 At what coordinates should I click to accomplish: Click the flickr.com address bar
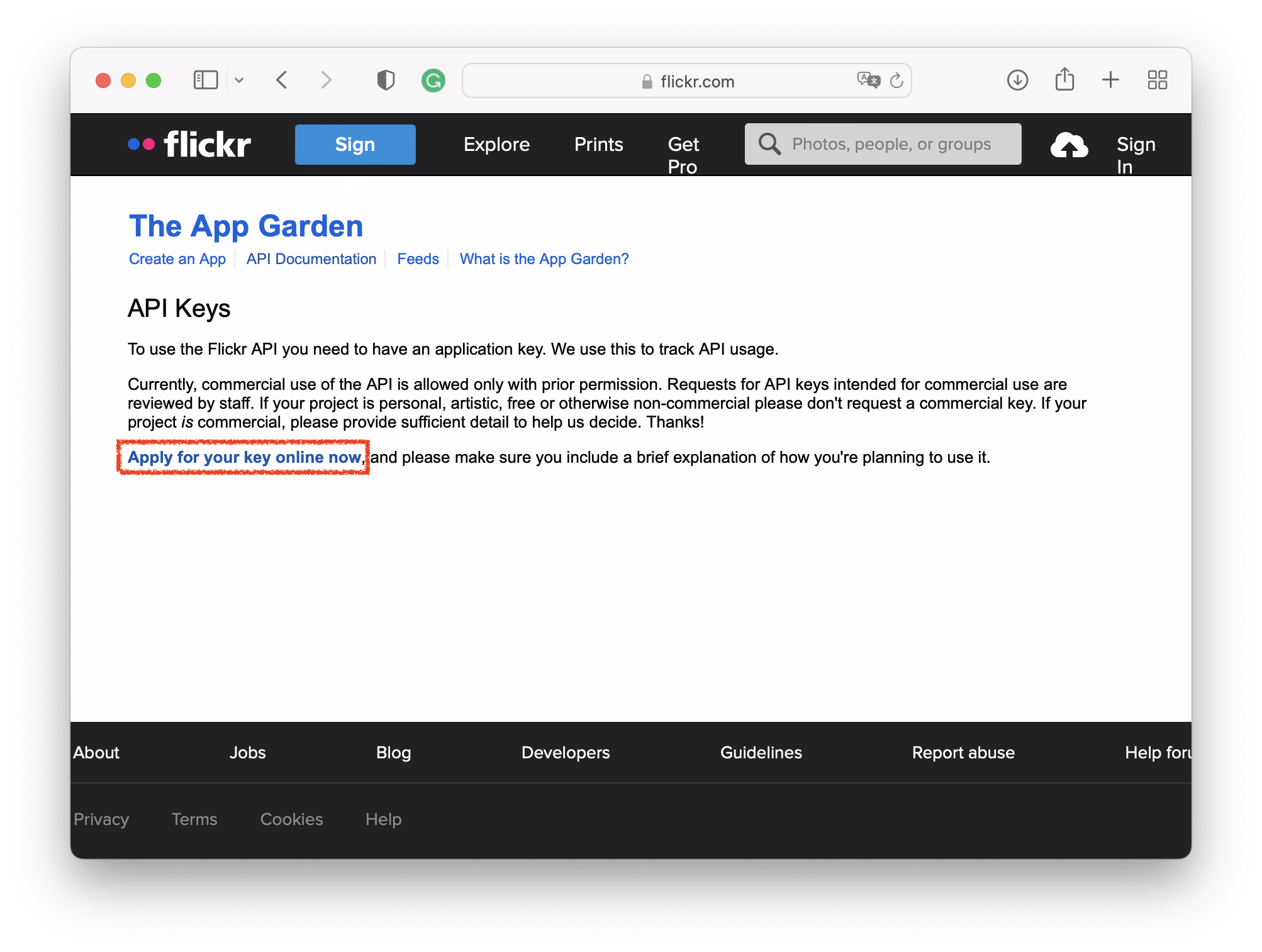[x=687, y=80]
